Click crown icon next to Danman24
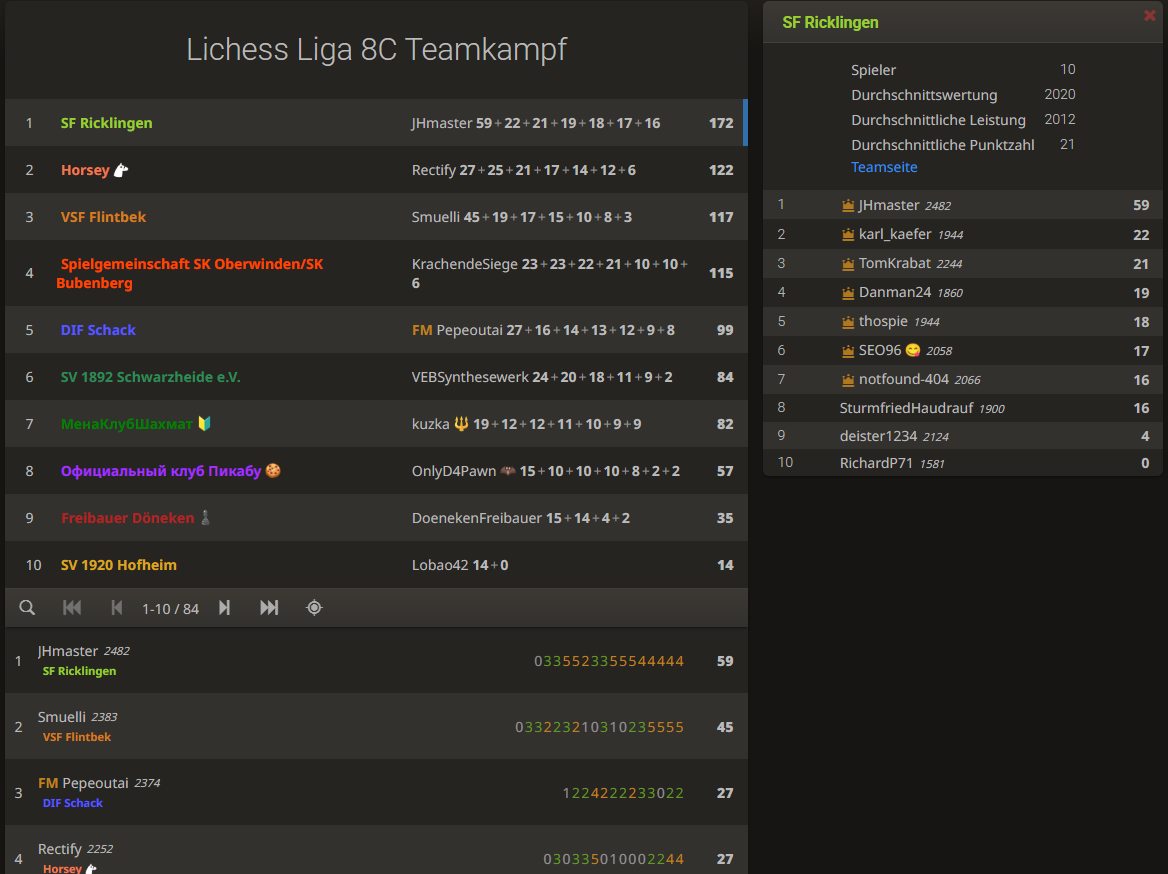This screenshot has width=1168, height=874. point(848,293)
